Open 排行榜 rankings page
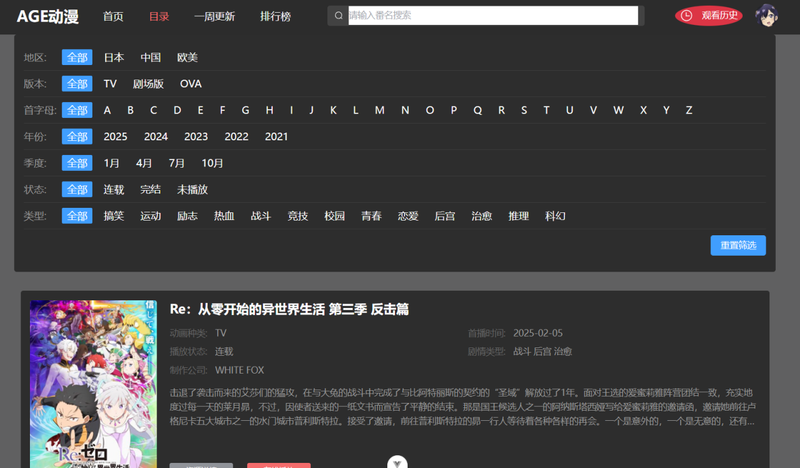Image resolution: width=800 pixels, height=468 pixels. [276, 16]
